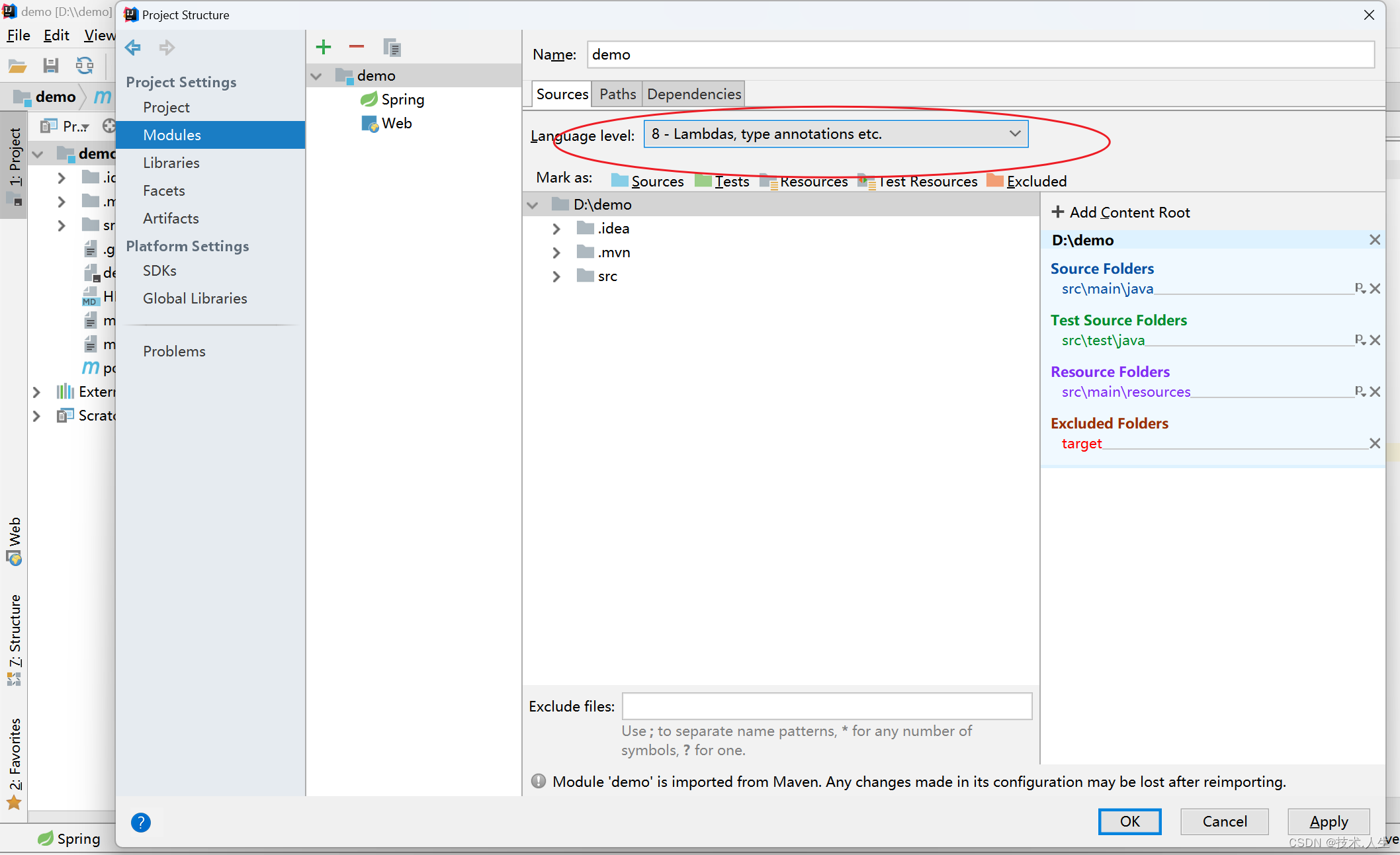The image size is (1400, 855).
Task: Select the Web facet under demo
Action: point(386,123)
